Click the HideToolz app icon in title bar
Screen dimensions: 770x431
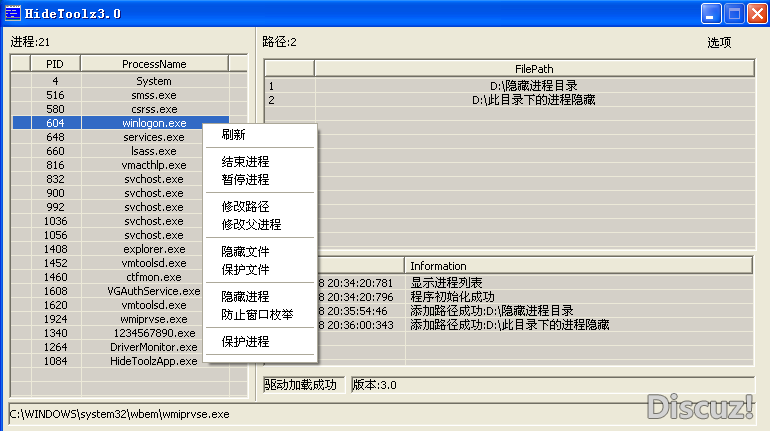[13, 13]
